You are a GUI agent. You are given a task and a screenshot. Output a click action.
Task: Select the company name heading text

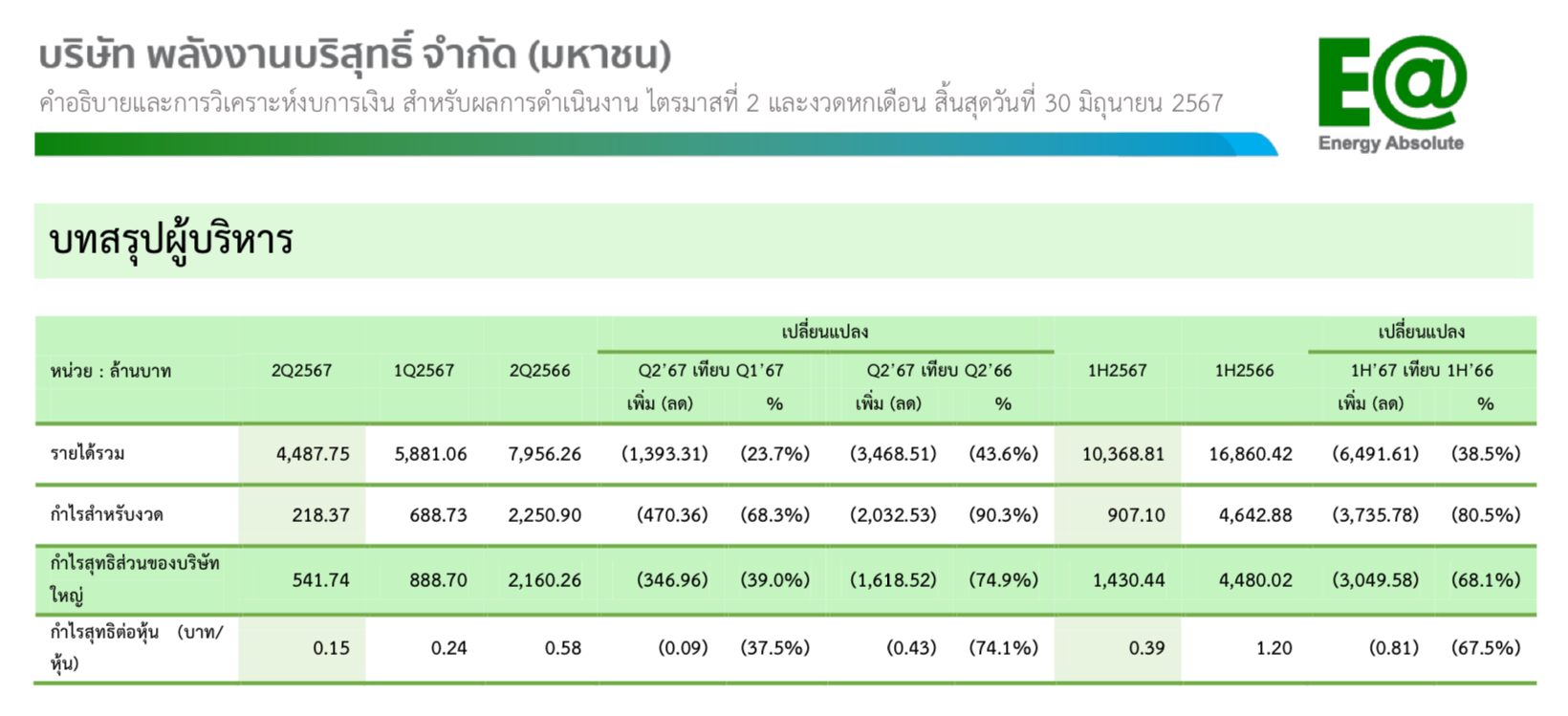[x=355, y=54]
